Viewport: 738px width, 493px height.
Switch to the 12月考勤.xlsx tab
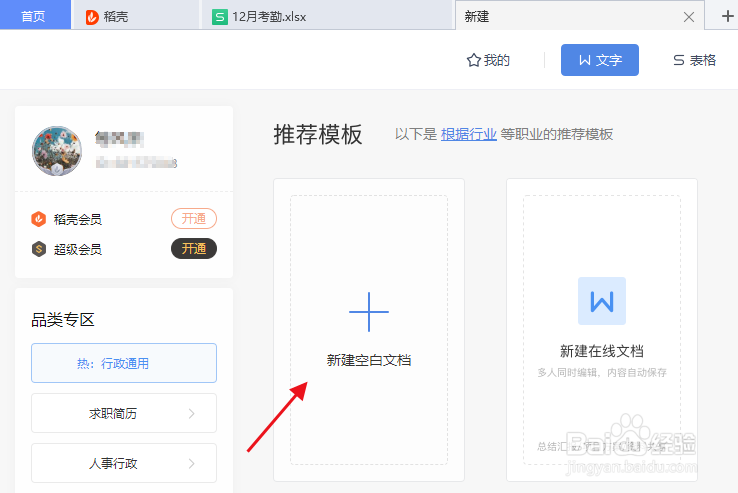(327, 16)
